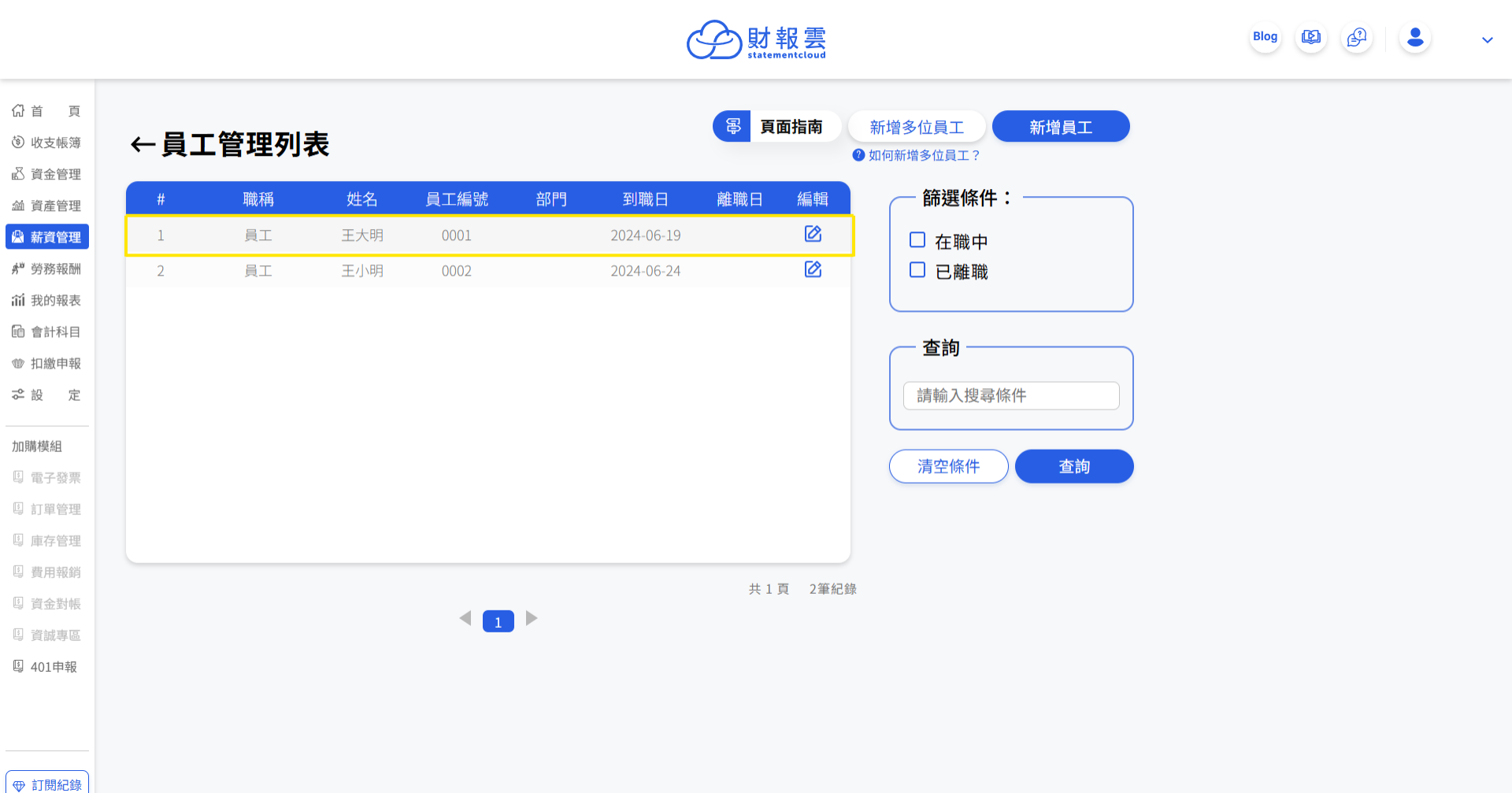Open 資金管理 in the sidebar

(46, 174)
